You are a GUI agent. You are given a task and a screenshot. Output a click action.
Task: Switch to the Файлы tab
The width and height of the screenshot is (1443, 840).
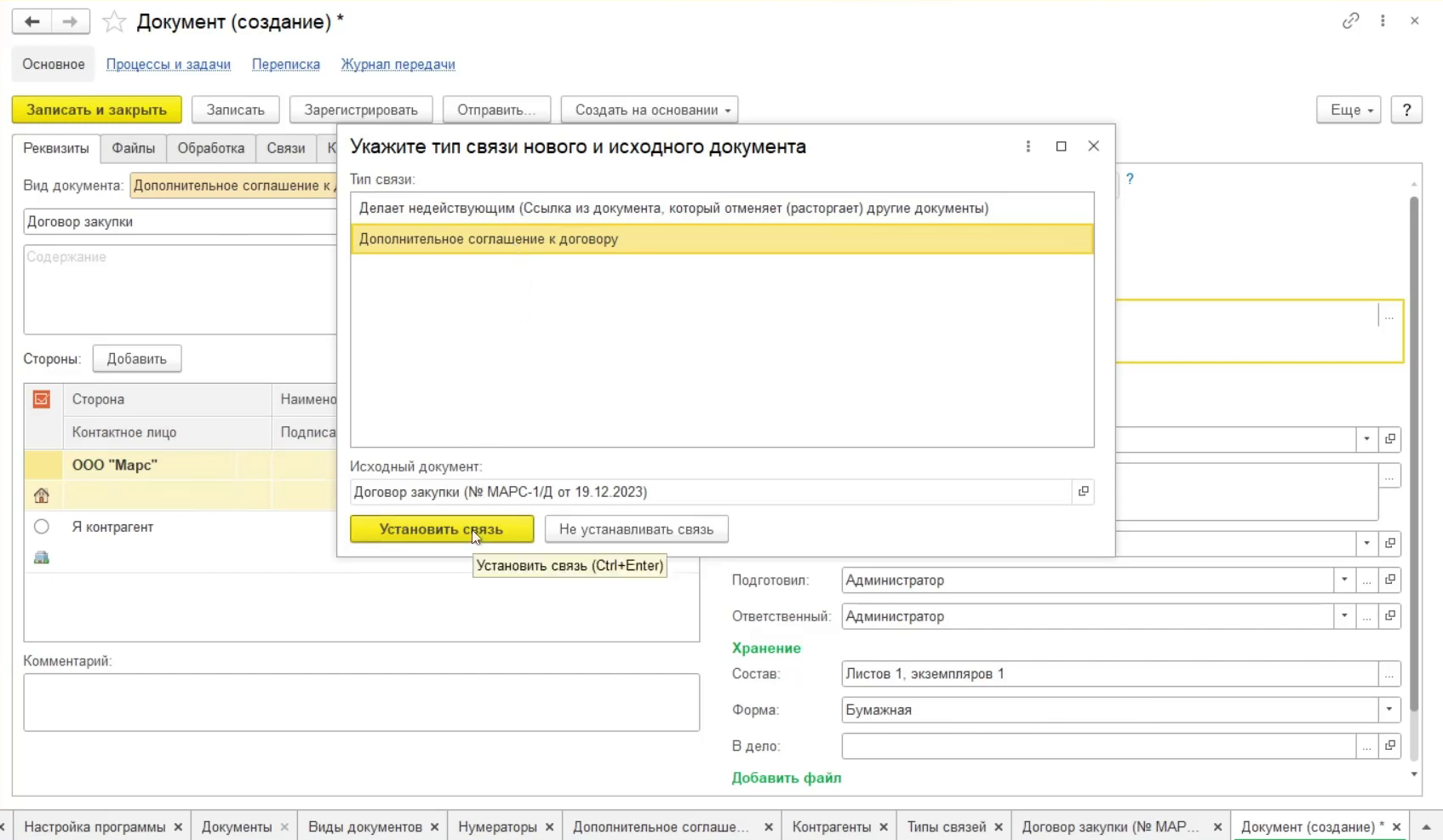pos(134,148)
